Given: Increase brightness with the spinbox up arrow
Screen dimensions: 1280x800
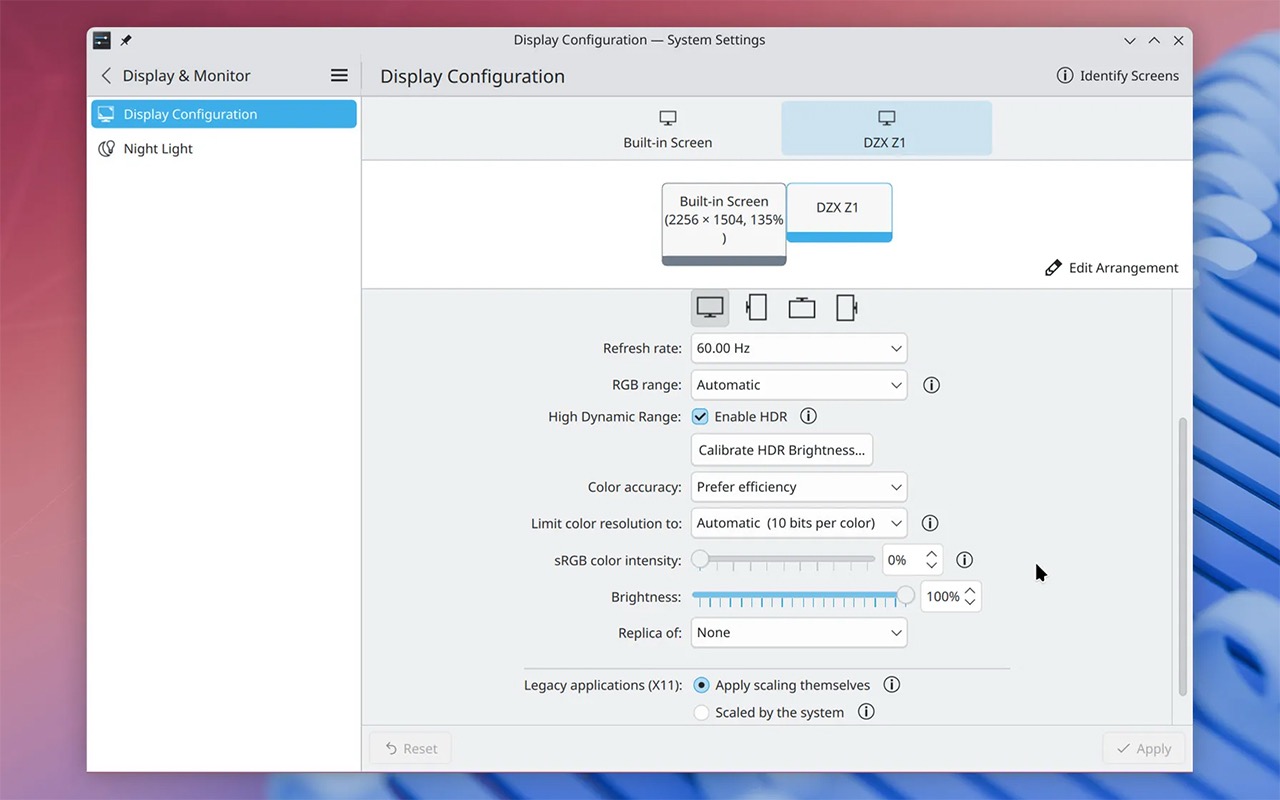Looking at the screenshot, I should (x=970, y=590).
